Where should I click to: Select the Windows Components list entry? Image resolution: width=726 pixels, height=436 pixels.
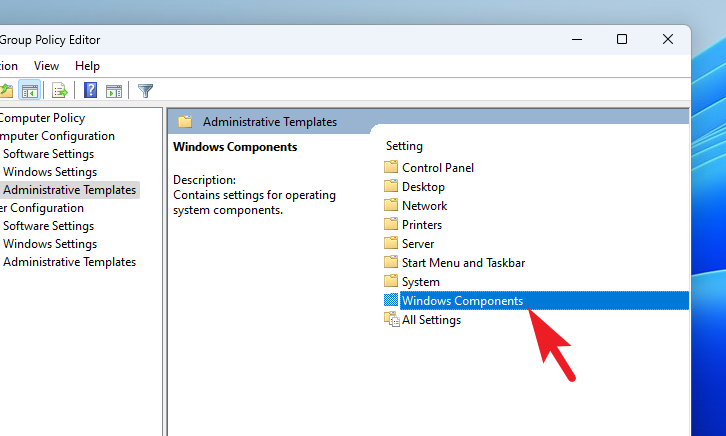point(544,300)
